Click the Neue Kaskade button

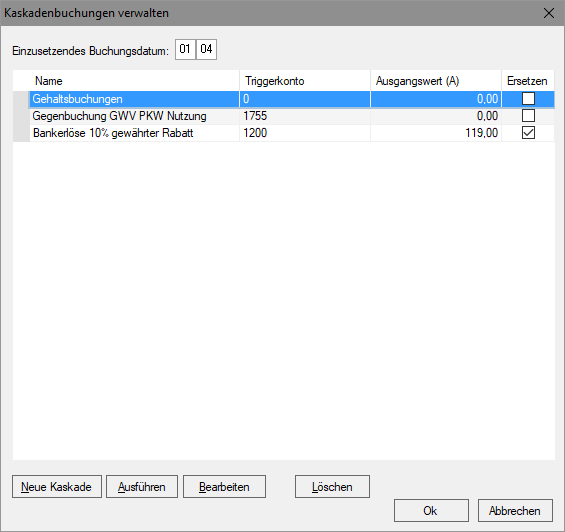click(57, 487)
